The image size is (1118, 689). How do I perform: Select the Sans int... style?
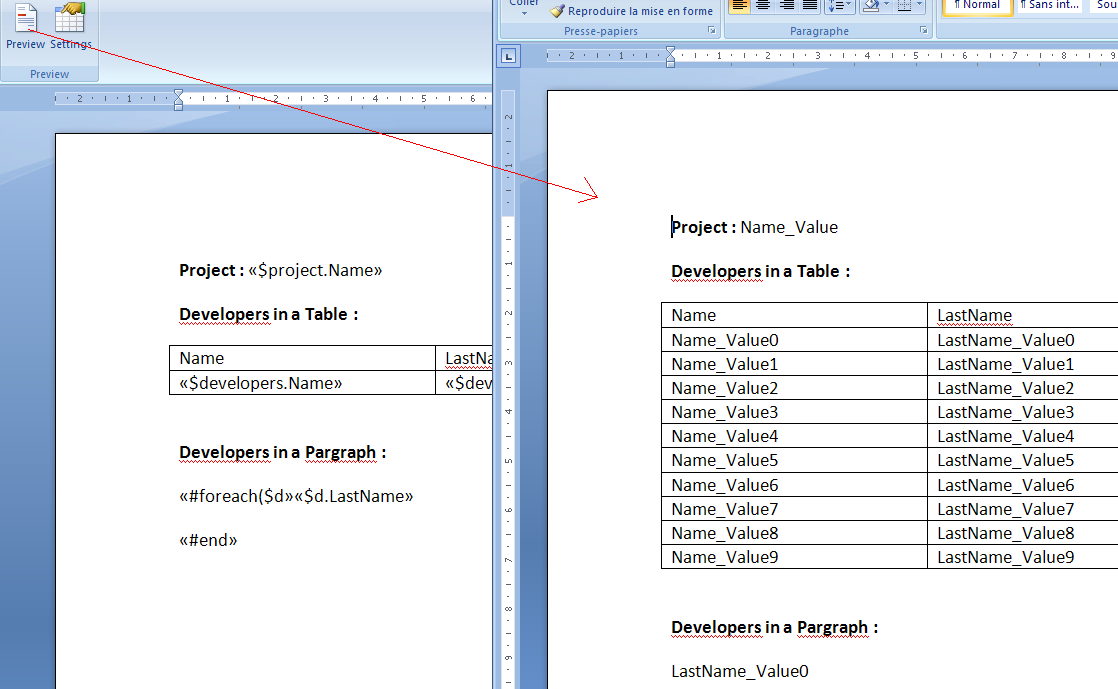tap(1049, 6)
